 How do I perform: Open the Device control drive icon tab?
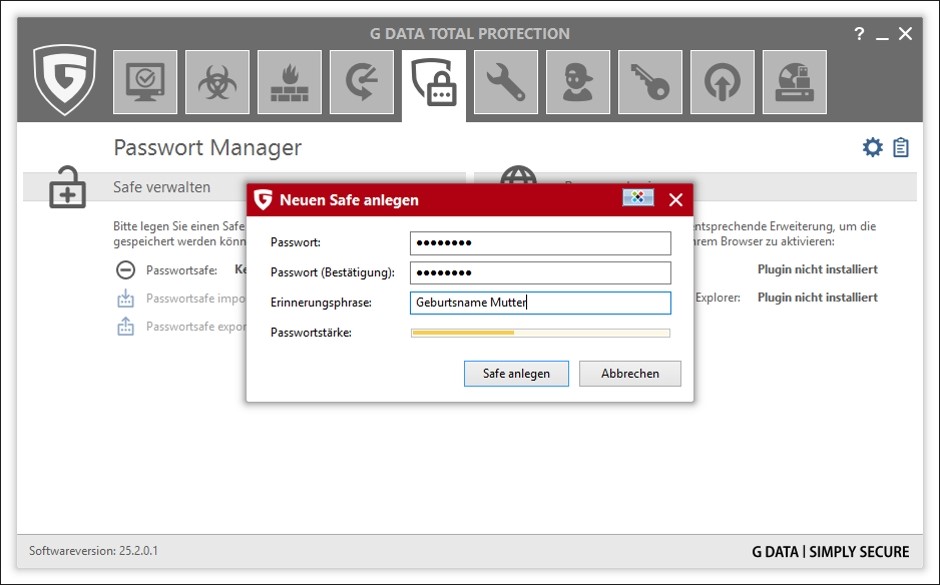coord(794,82)
